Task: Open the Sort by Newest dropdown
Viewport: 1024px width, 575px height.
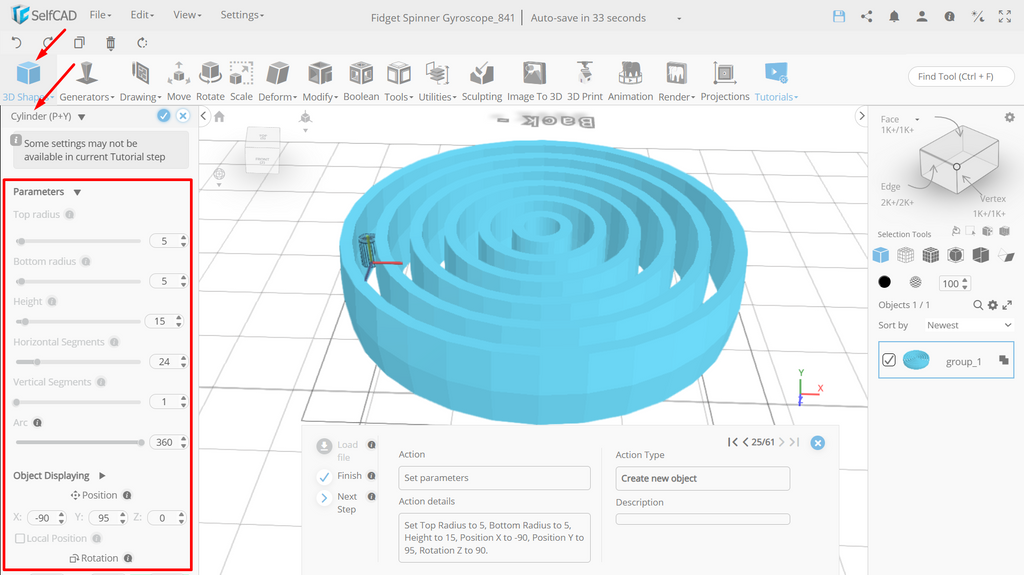Action: coord(968,325)
